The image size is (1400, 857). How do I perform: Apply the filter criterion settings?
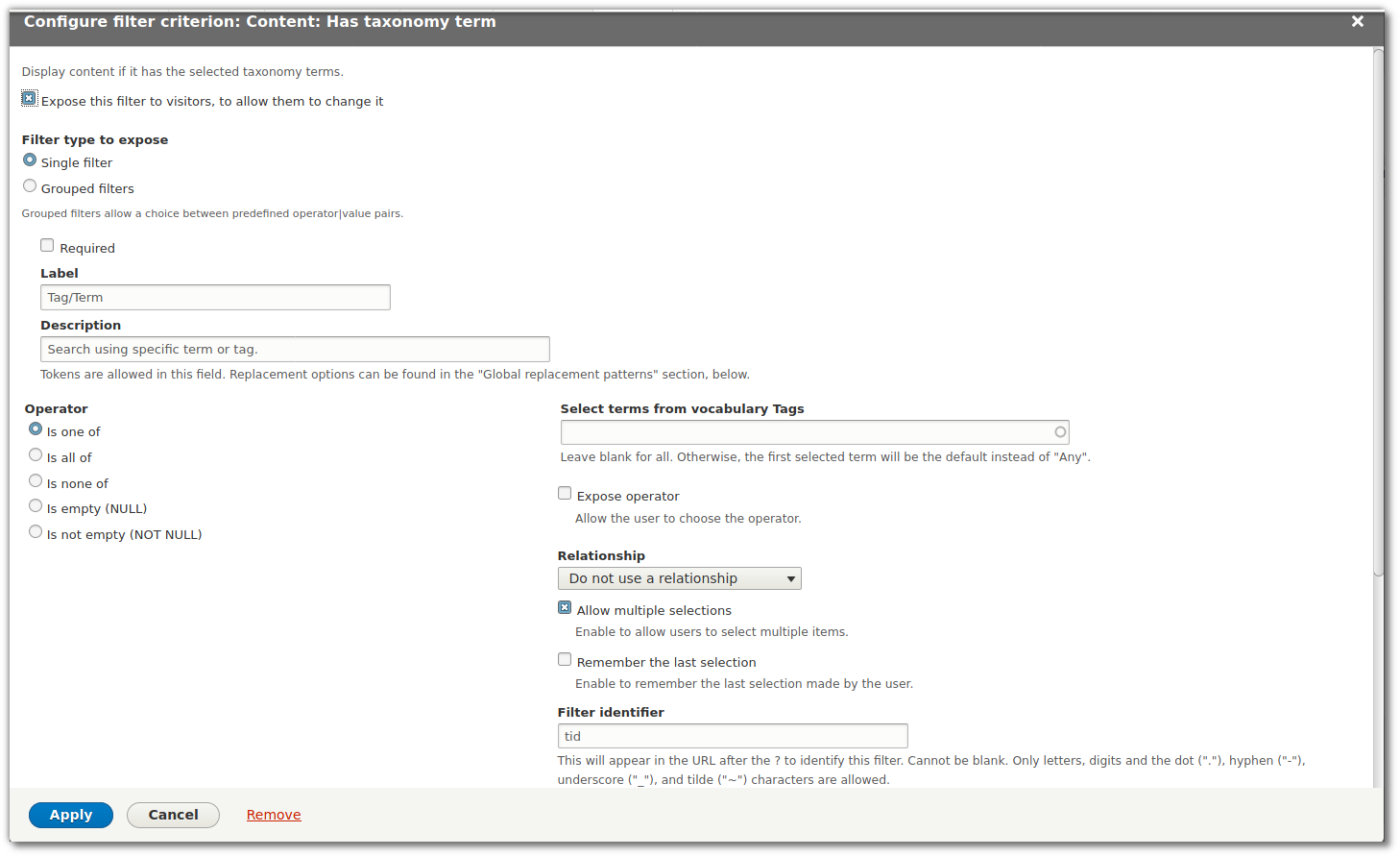70,814
